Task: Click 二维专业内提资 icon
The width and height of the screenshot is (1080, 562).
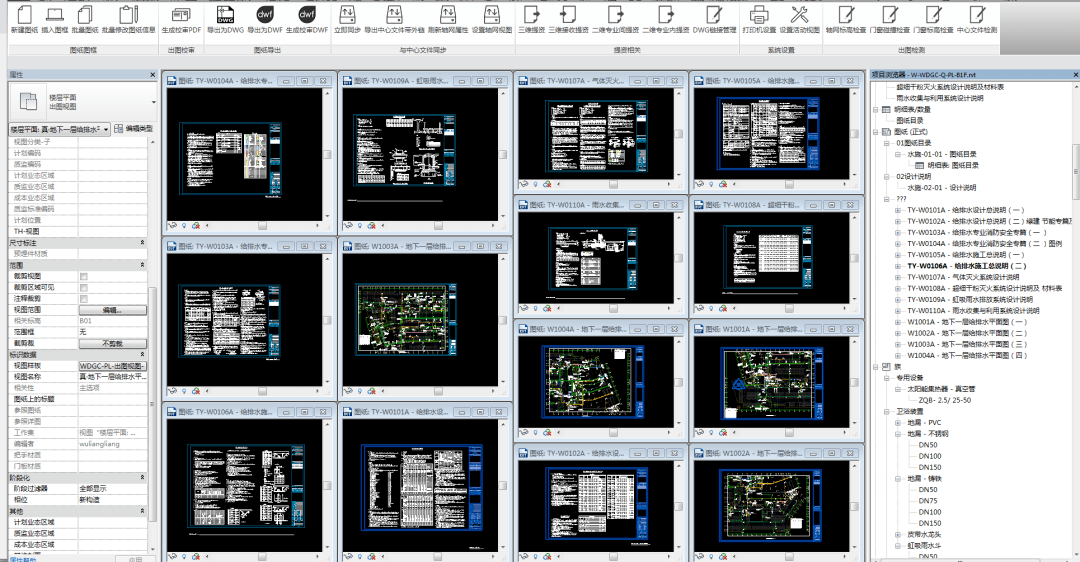Action: click(x=666, y=19)
